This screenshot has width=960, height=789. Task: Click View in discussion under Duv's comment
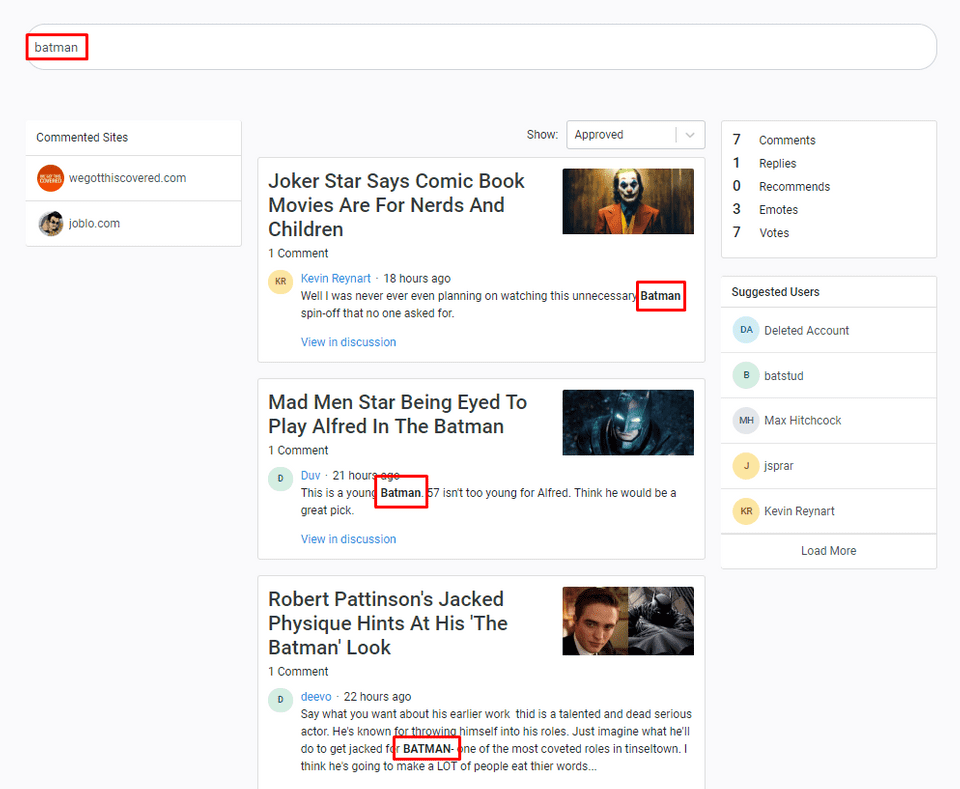point(348,539)
